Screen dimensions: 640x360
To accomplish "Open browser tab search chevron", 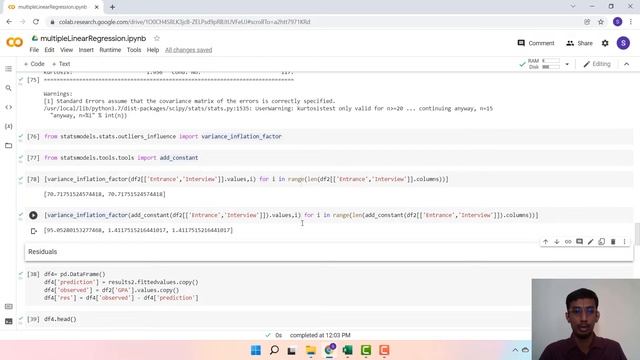I will tap(573, 7).
